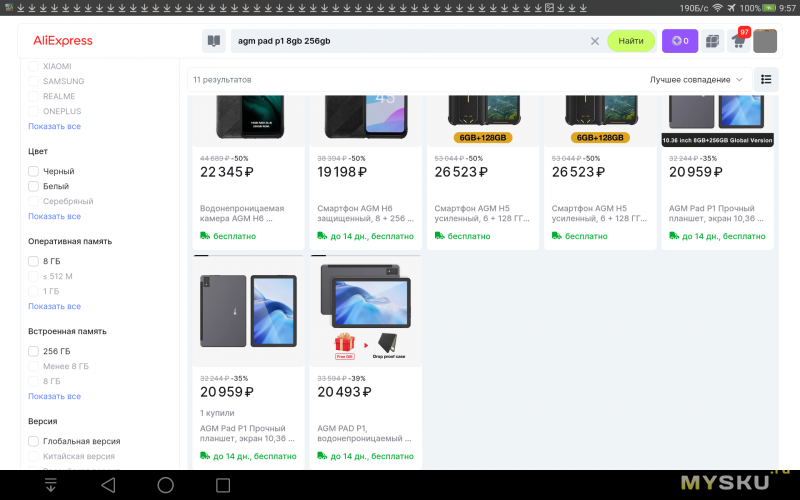Image resolution: width=800 pixels, height=500 pixels.
Task: Expand storage options Показать все under 8 ГБ
Action: (x=55, y=396)
